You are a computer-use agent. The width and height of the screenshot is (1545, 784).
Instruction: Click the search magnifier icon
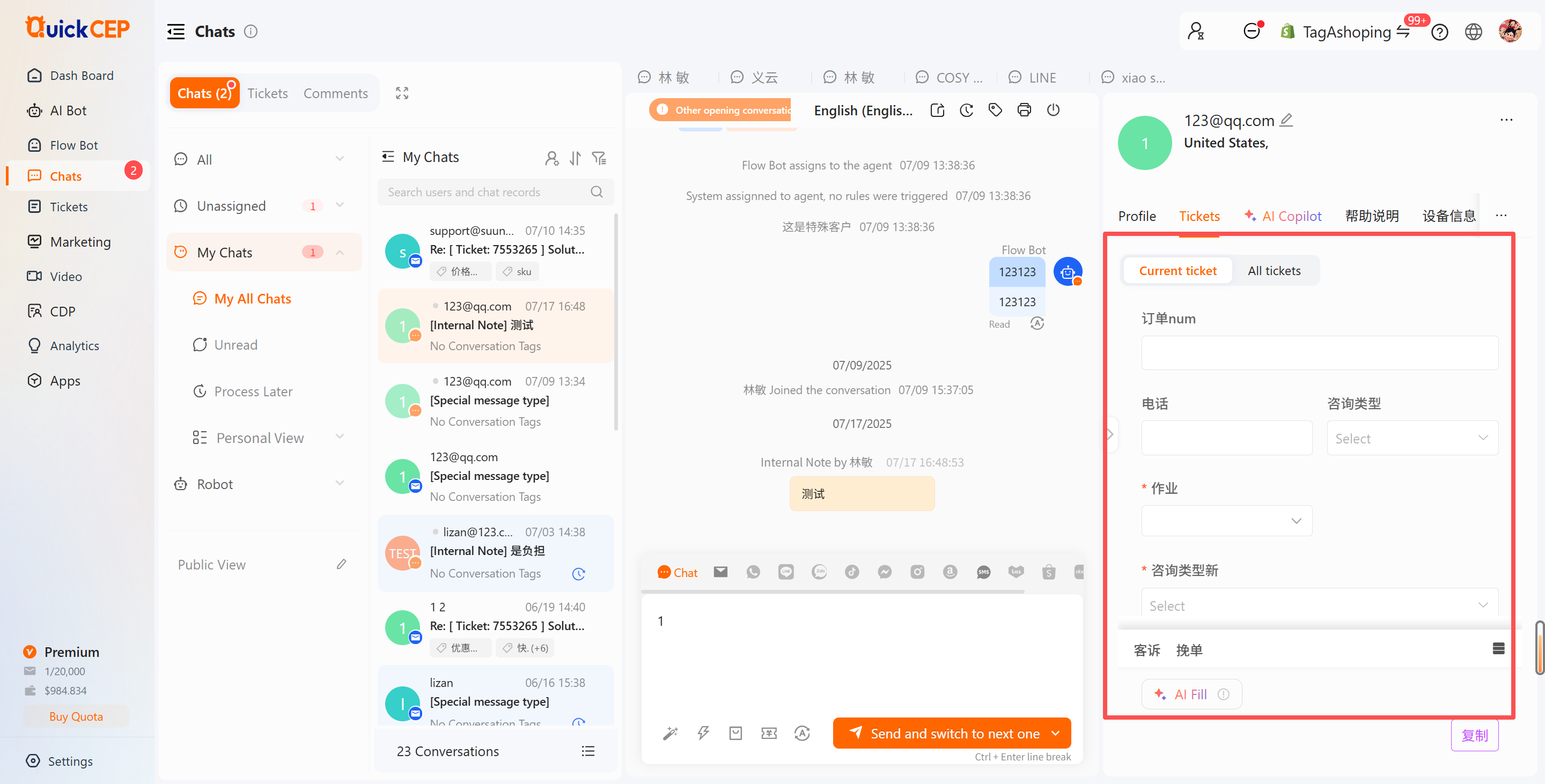point(596,192)
